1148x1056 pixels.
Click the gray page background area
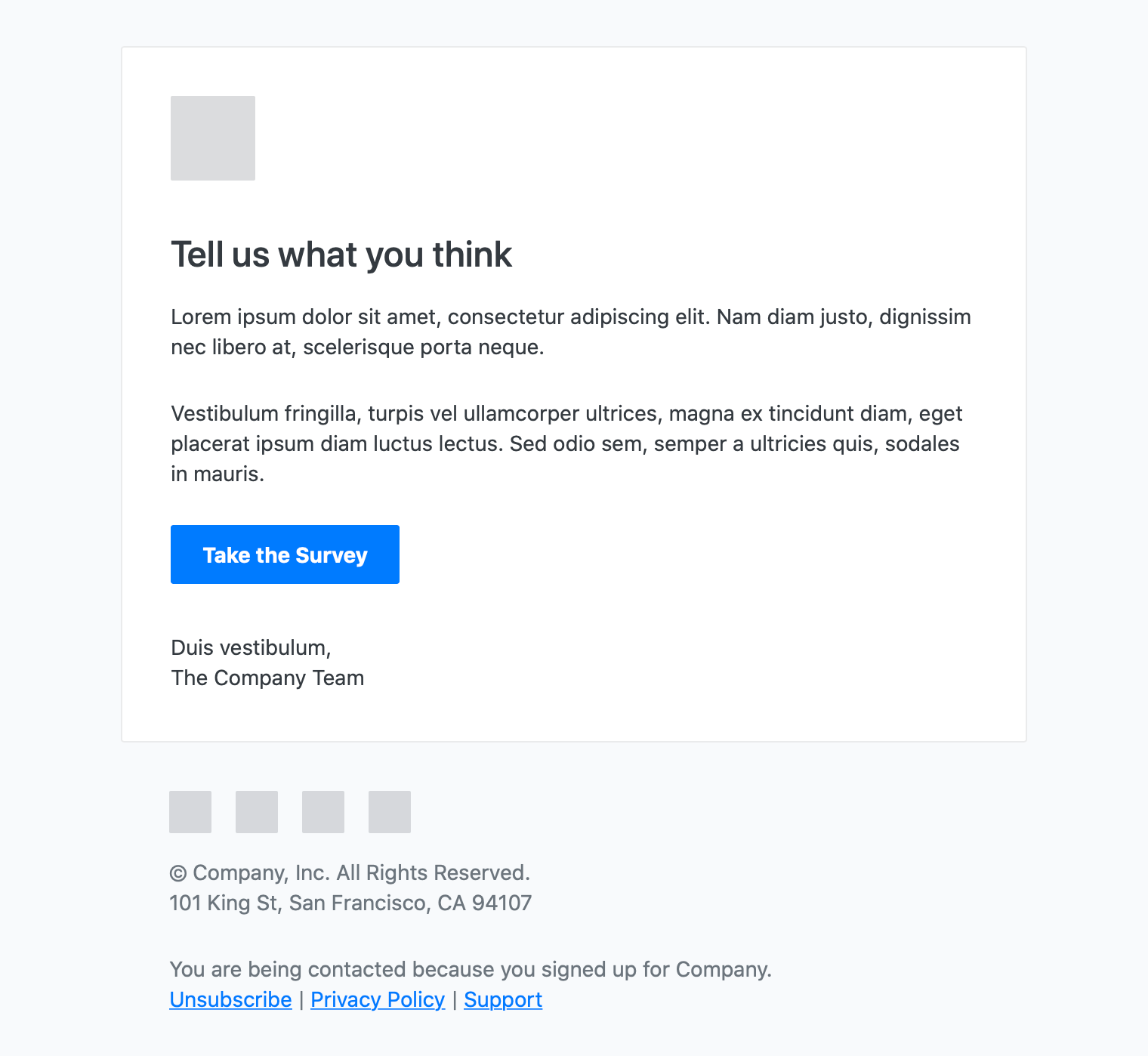point(60,529)
